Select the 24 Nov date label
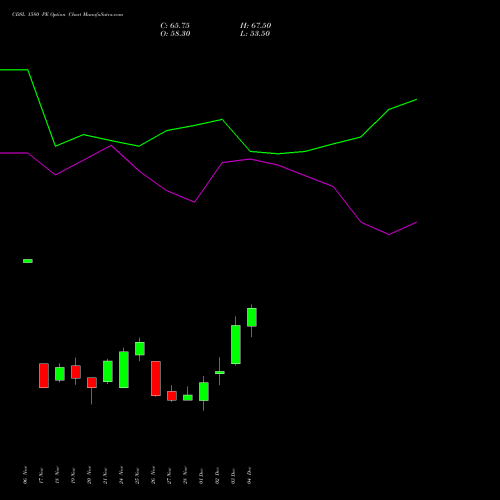The width and height of the screenshot is (500, 500). pos(121,475)
